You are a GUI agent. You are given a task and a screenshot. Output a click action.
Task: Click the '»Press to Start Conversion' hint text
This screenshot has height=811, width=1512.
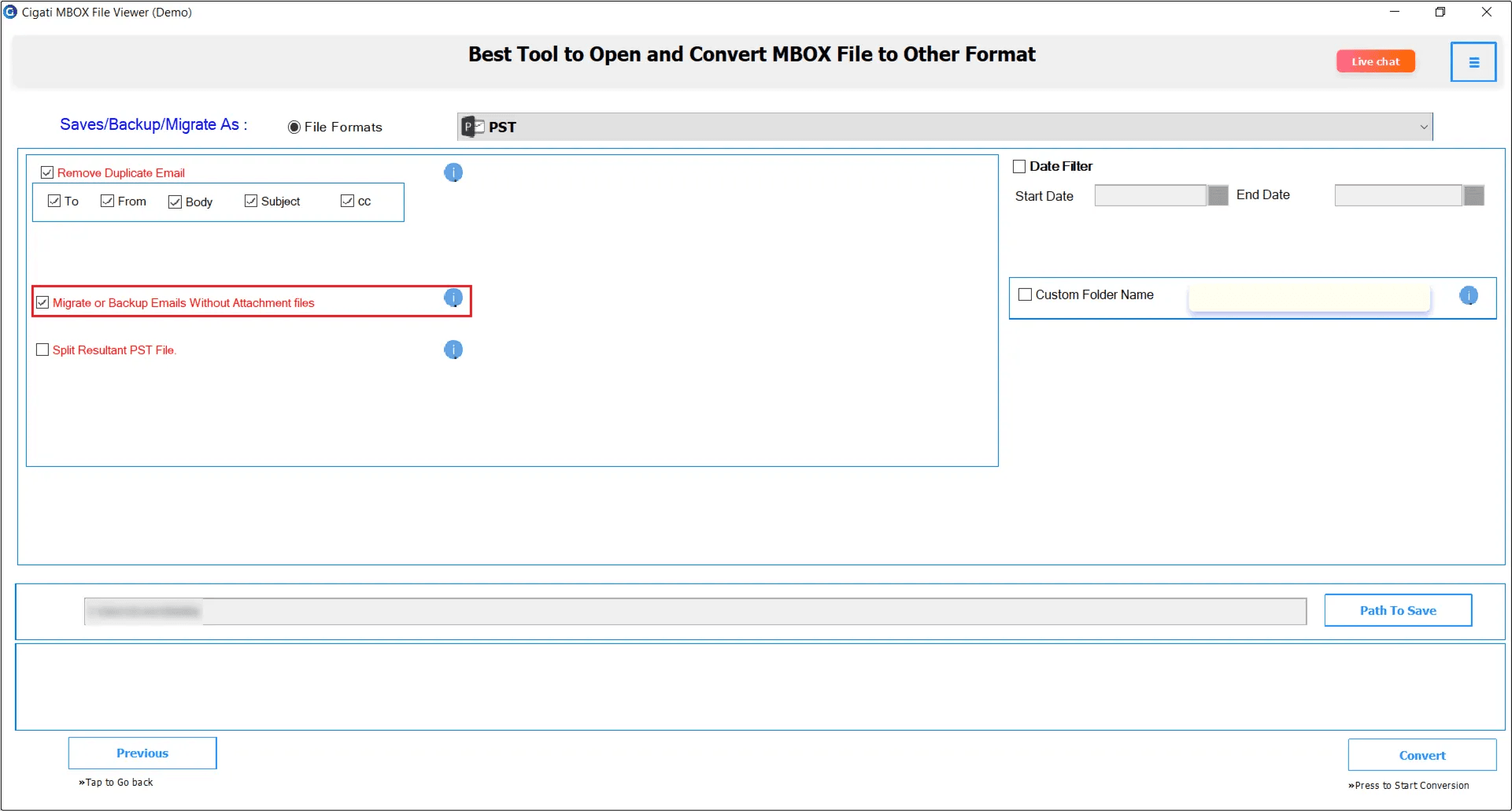1408,785
